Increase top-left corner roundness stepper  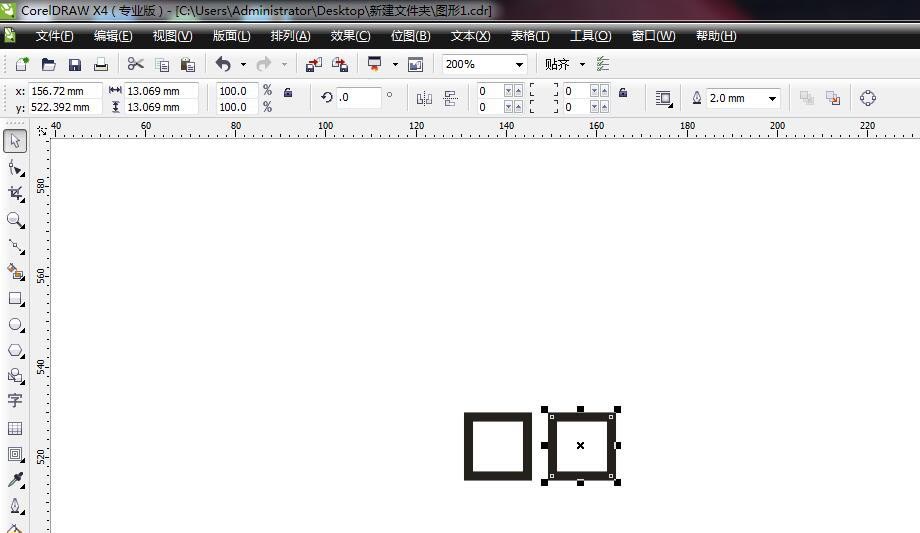point(518,91)
